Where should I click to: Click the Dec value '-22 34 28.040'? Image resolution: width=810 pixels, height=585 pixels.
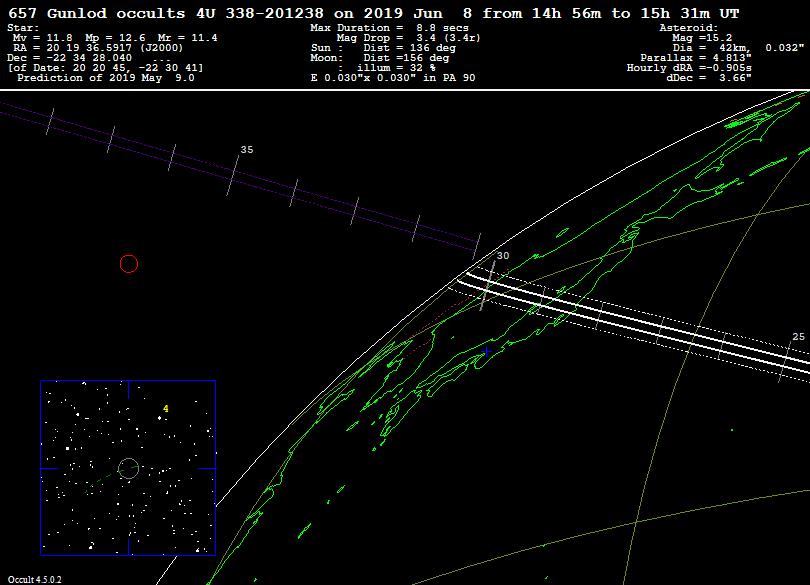tap(84, 57)
